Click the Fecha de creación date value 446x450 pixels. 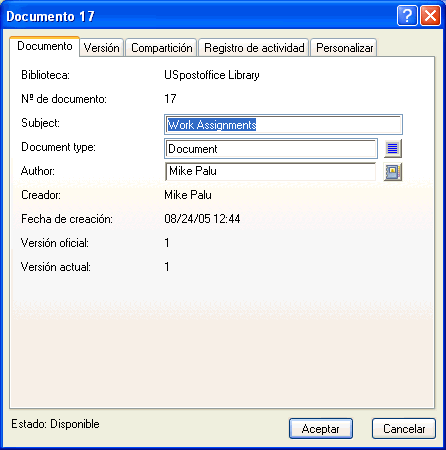(x=202, y=219)
